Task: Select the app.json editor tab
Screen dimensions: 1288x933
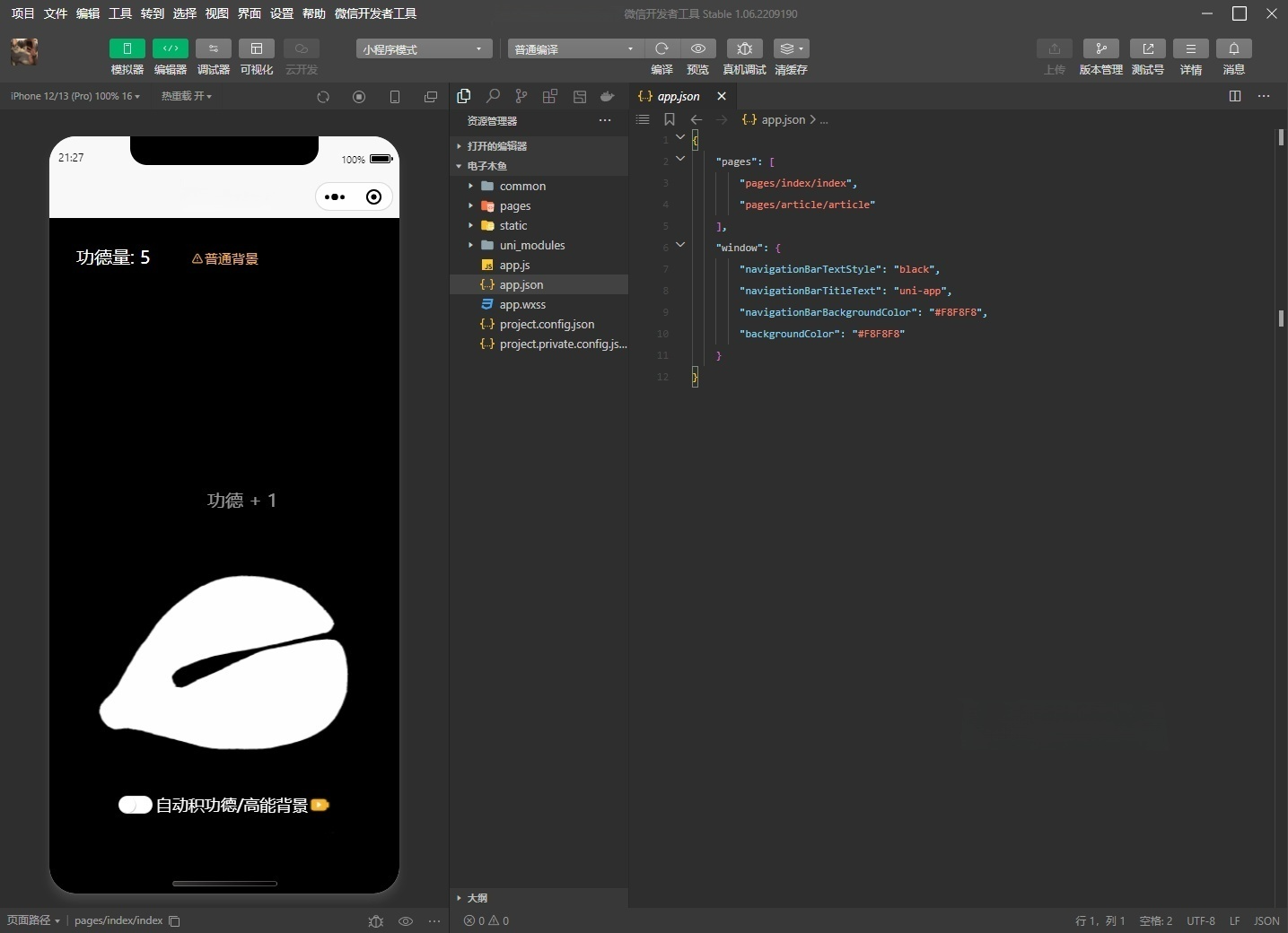Action: click(677, 96)
